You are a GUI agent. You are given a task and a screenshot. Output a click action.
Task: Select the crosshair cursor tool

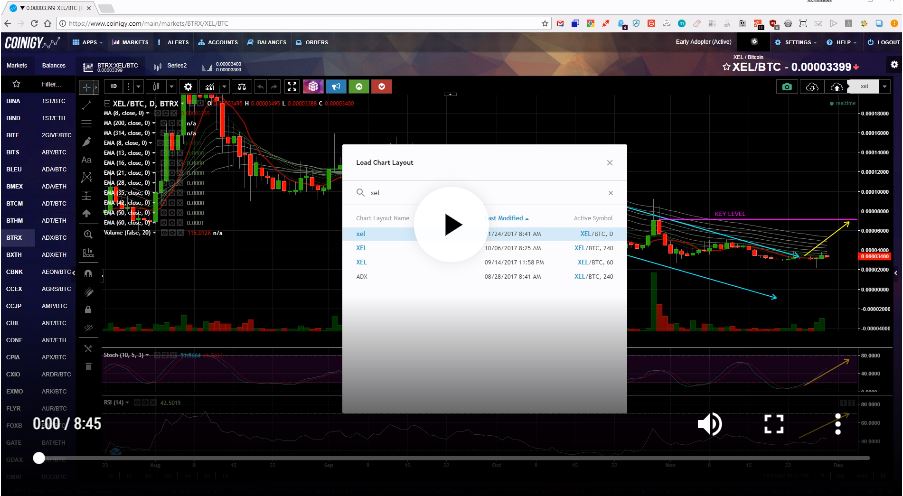(x=87, y=88)
